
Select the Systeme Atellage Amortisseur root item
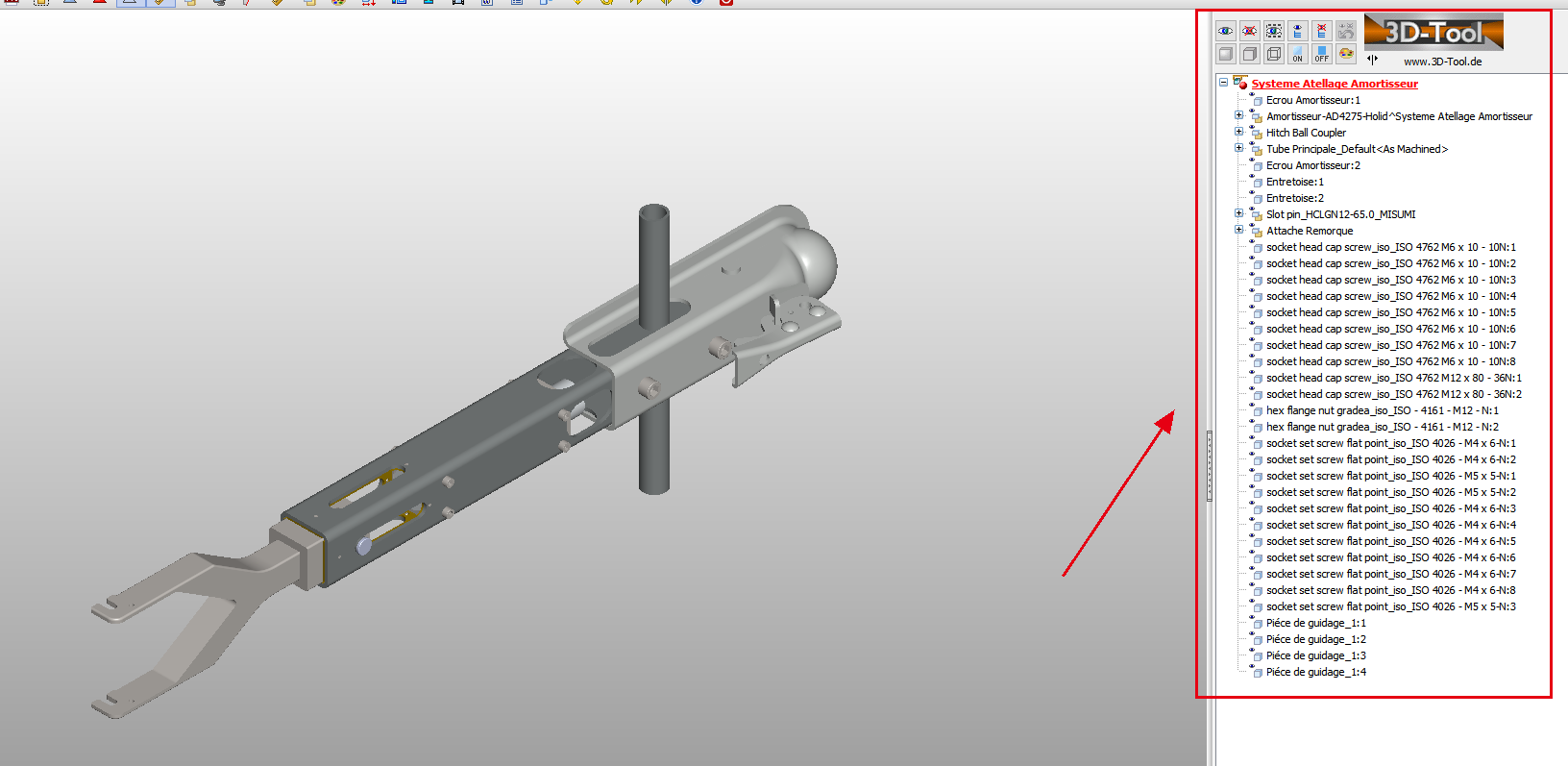tap(1335, 84)
